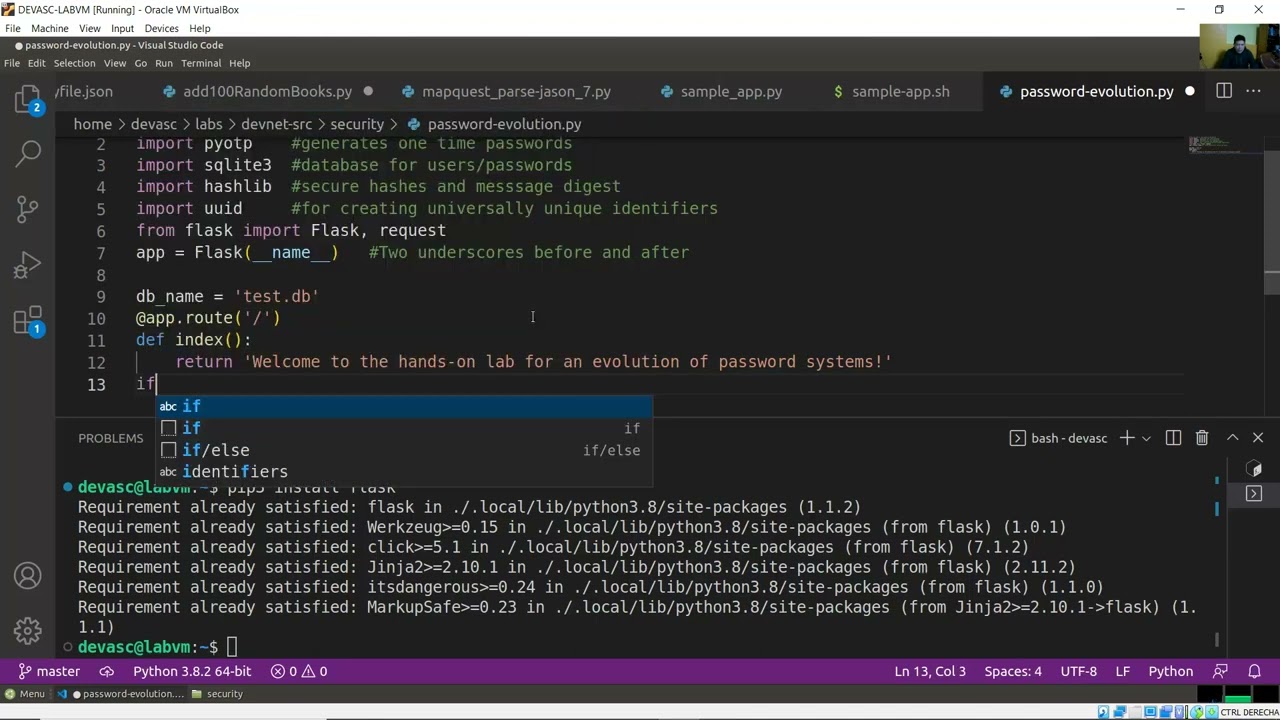Screen dimensions: 1280x720
Task: Choose the 'identifiers' suggestion
Action: tap(404, 472)
